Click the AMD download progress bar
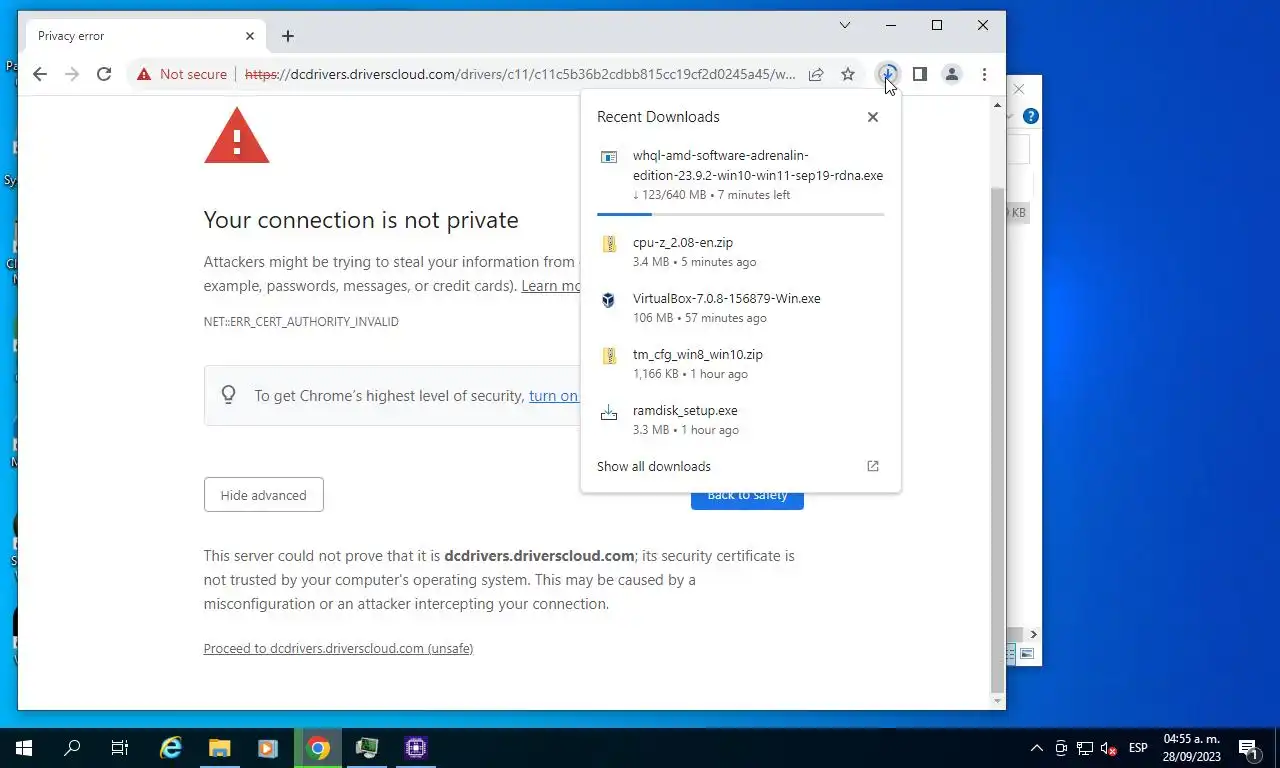The height and width of the screenshot is (768, 1280). 741,214
